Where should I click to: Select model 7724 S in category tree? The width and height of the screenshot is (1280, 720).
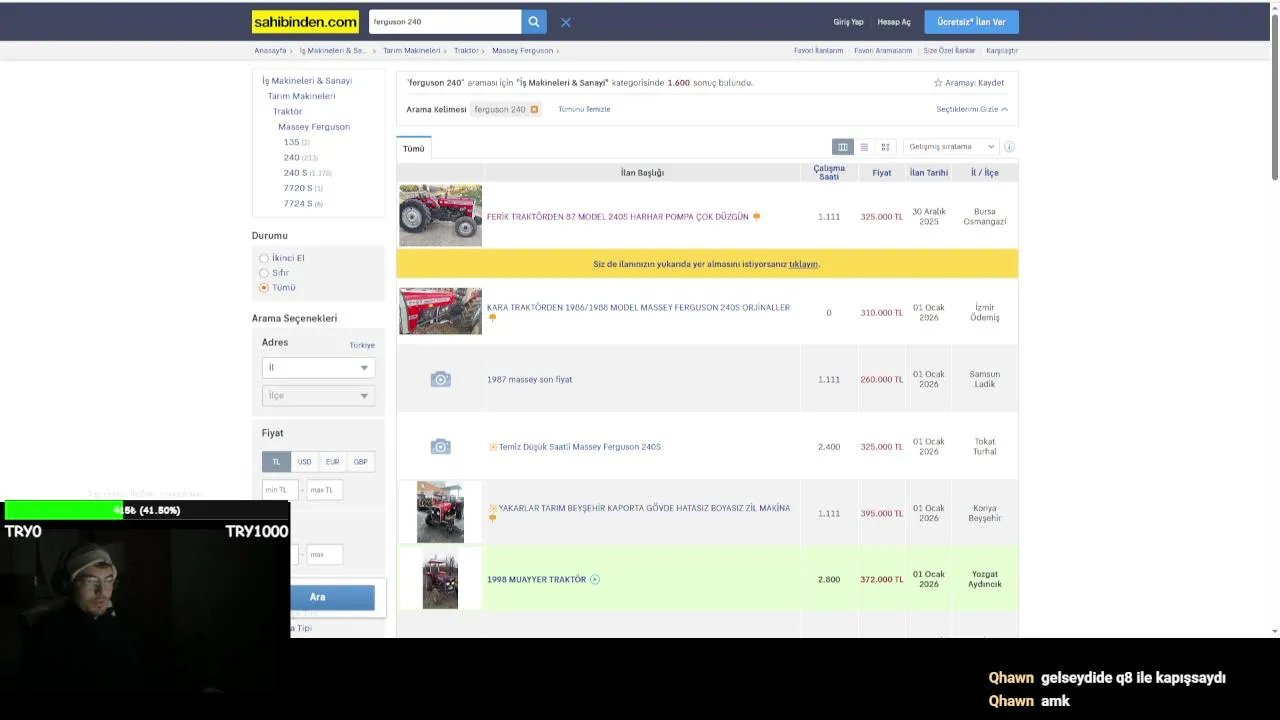tap(298, 203)
